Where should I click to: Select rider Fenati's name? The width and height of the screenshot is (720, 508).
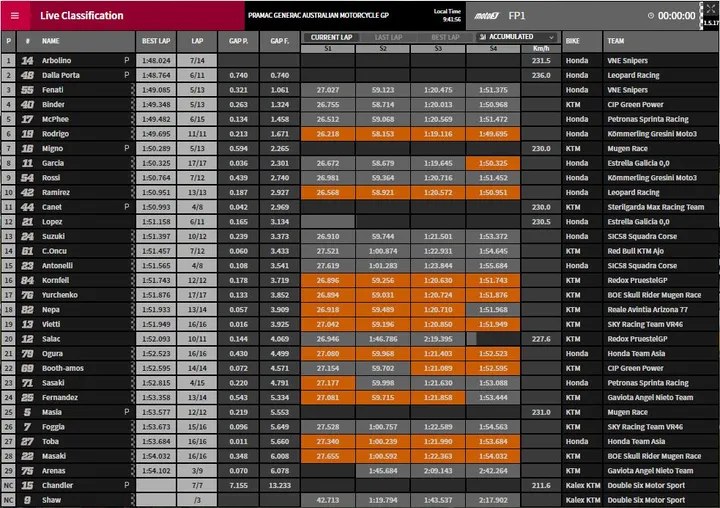(52, 90)
